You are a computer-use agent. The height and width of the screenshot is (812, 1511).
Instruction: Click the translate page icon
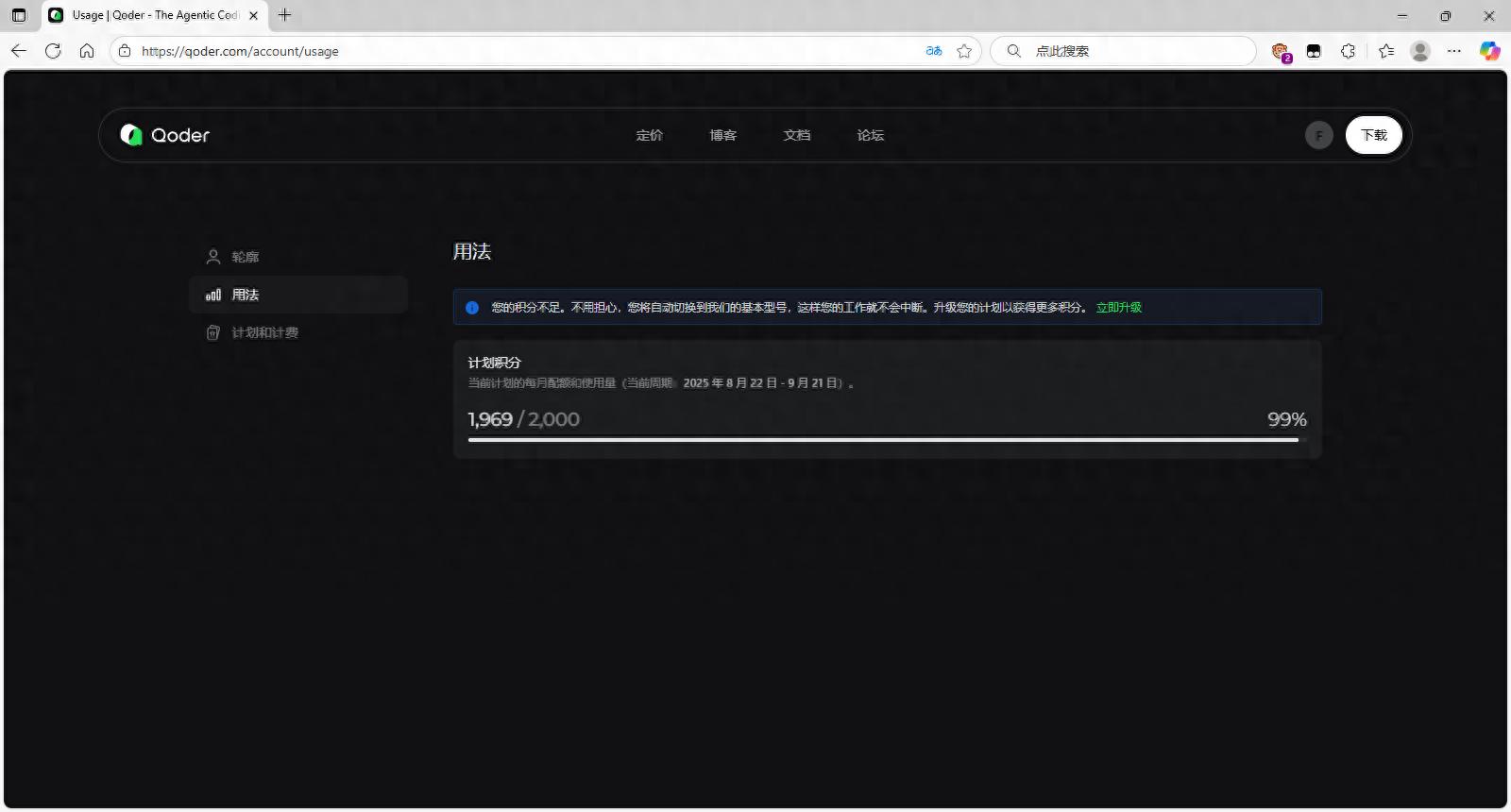(x=934, y=51)
